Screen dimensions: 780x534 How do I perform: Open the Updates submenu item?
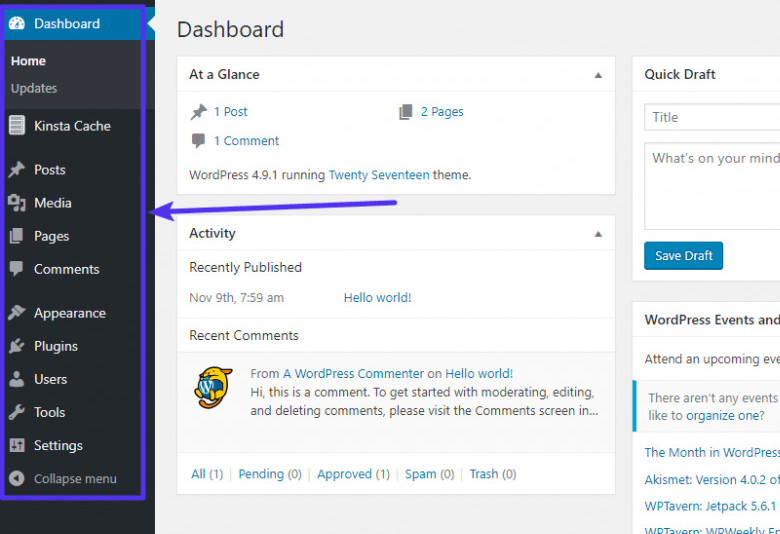coord(34,88)
